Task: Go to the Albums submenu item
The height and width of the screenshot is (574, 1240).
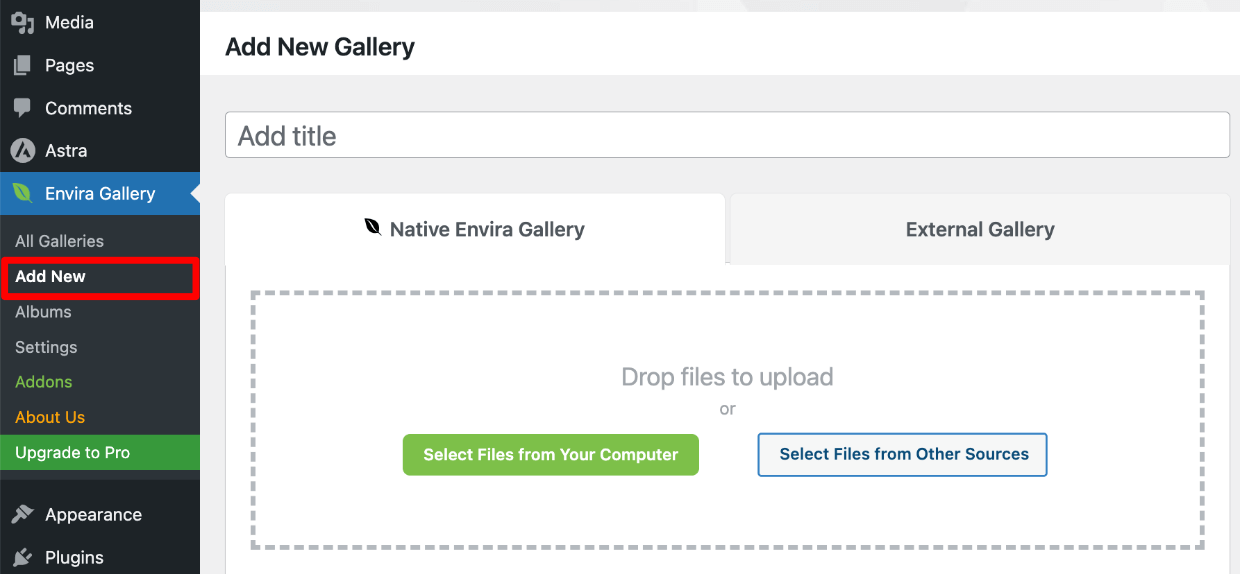Action: [x=43, y=312]
